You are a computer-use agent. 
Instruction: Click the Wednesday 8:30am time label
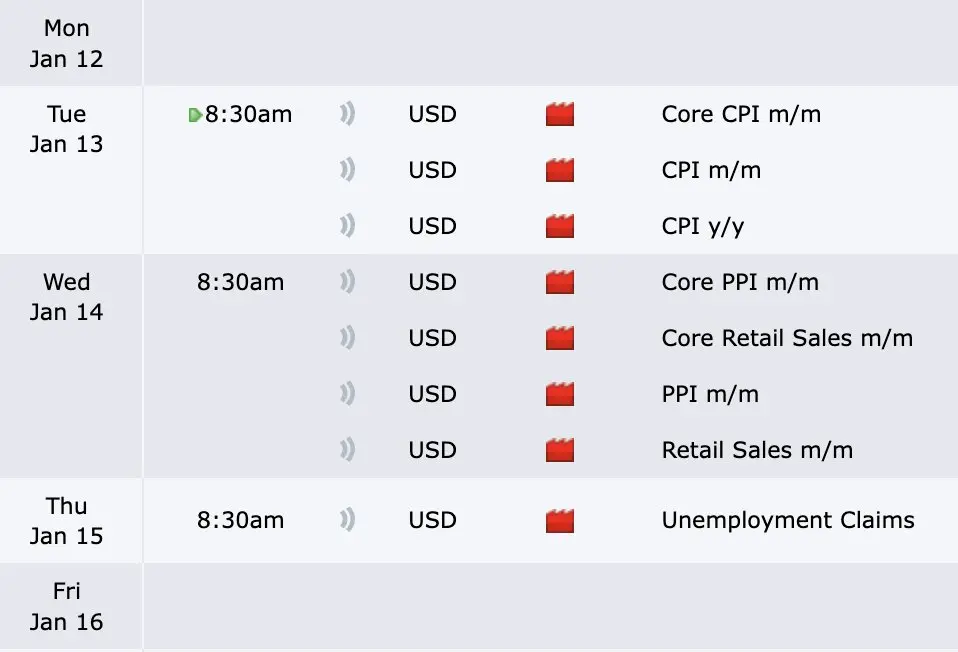coord(240,282)
